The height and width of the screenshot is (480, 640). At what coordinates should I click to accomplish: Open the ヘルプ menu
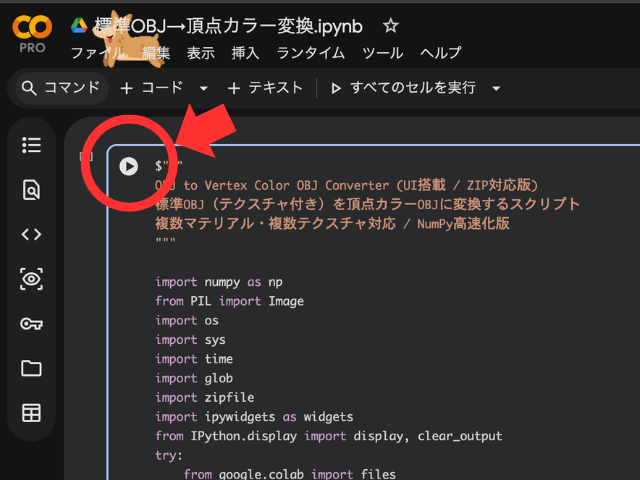(x=441, y=53)
